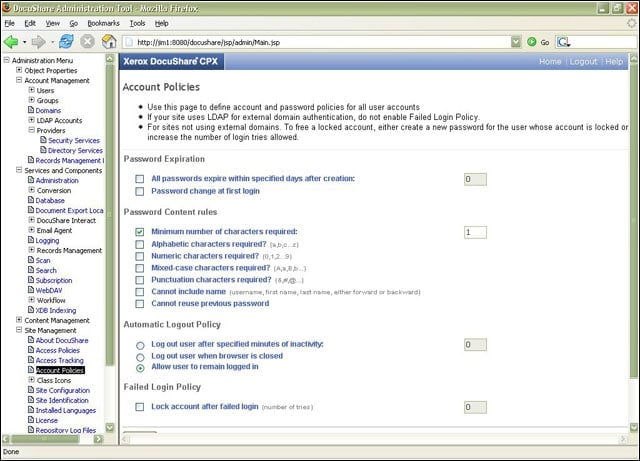Uncheck Minimum number of characters required
Screen dimensions: 640x461
(x=140, y=232)
